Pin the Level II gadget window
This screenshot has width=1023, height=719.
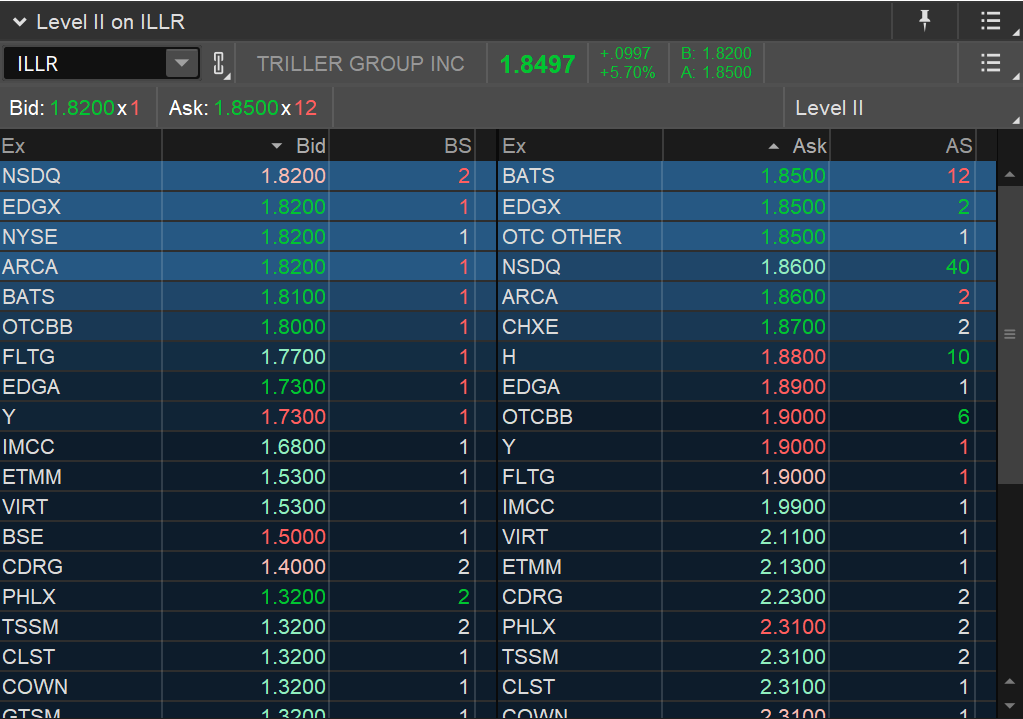coord(924,21)
